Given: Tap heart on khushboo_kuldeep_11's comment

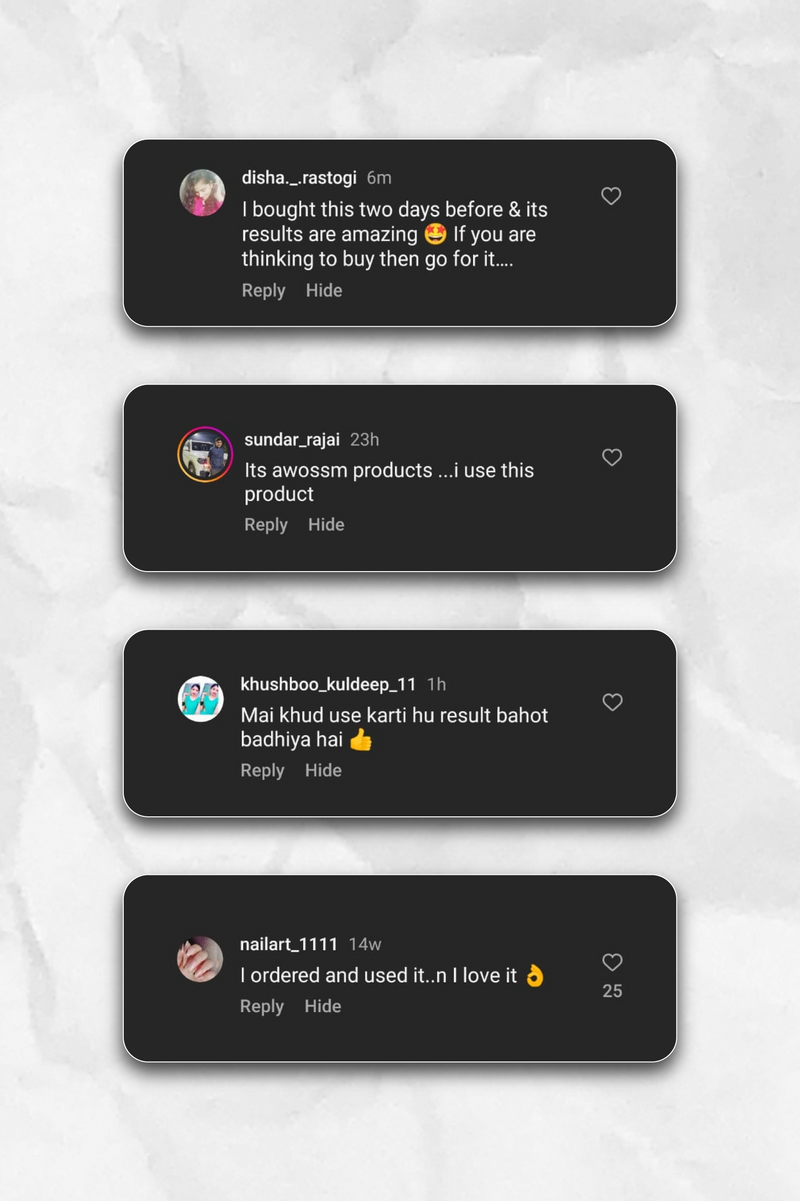Looking at the screenshot, I should click(612, 702).
